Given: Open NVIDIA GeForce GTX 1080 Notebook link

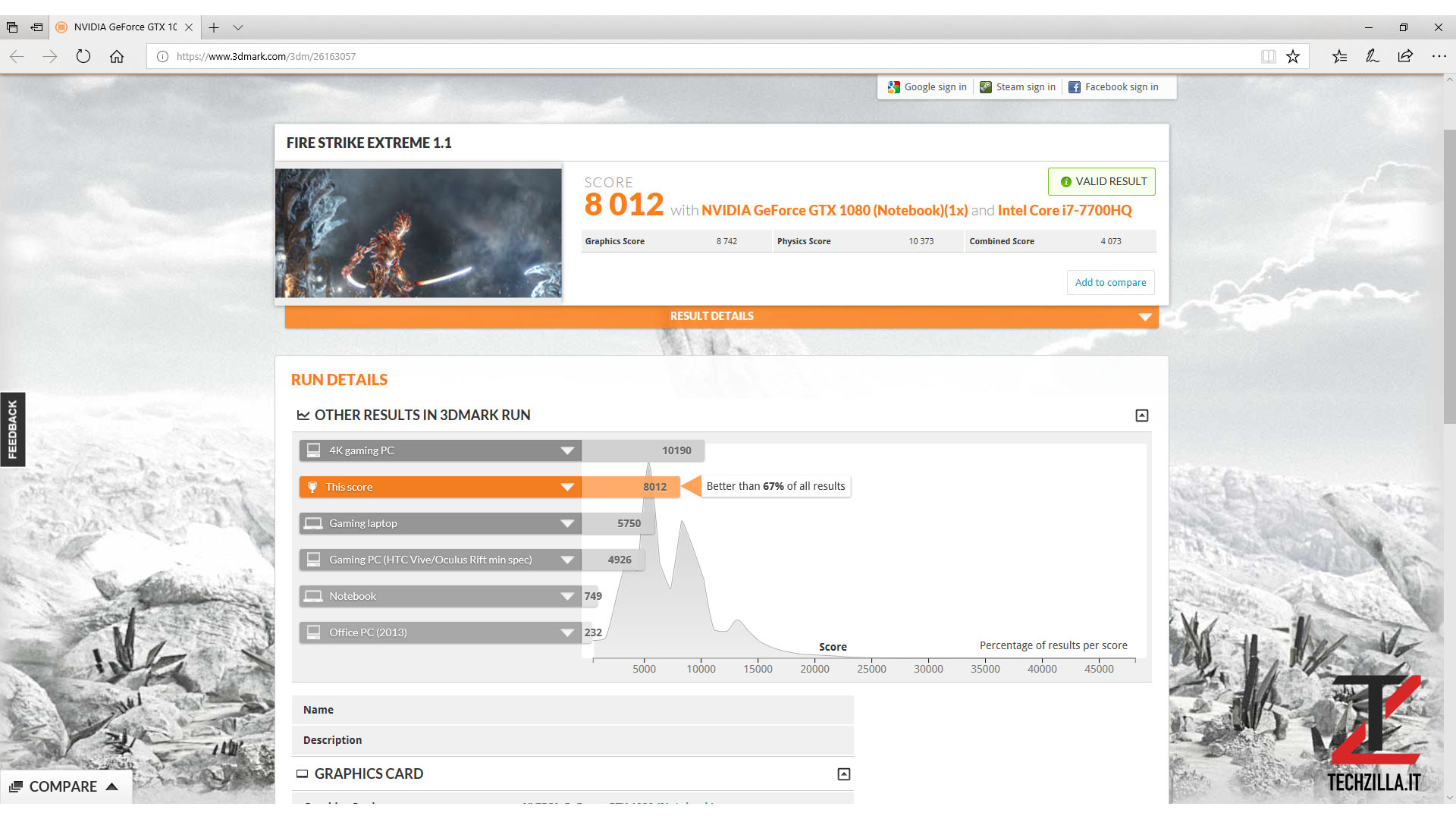Looking at the screenshot, I should pos(834,210).
